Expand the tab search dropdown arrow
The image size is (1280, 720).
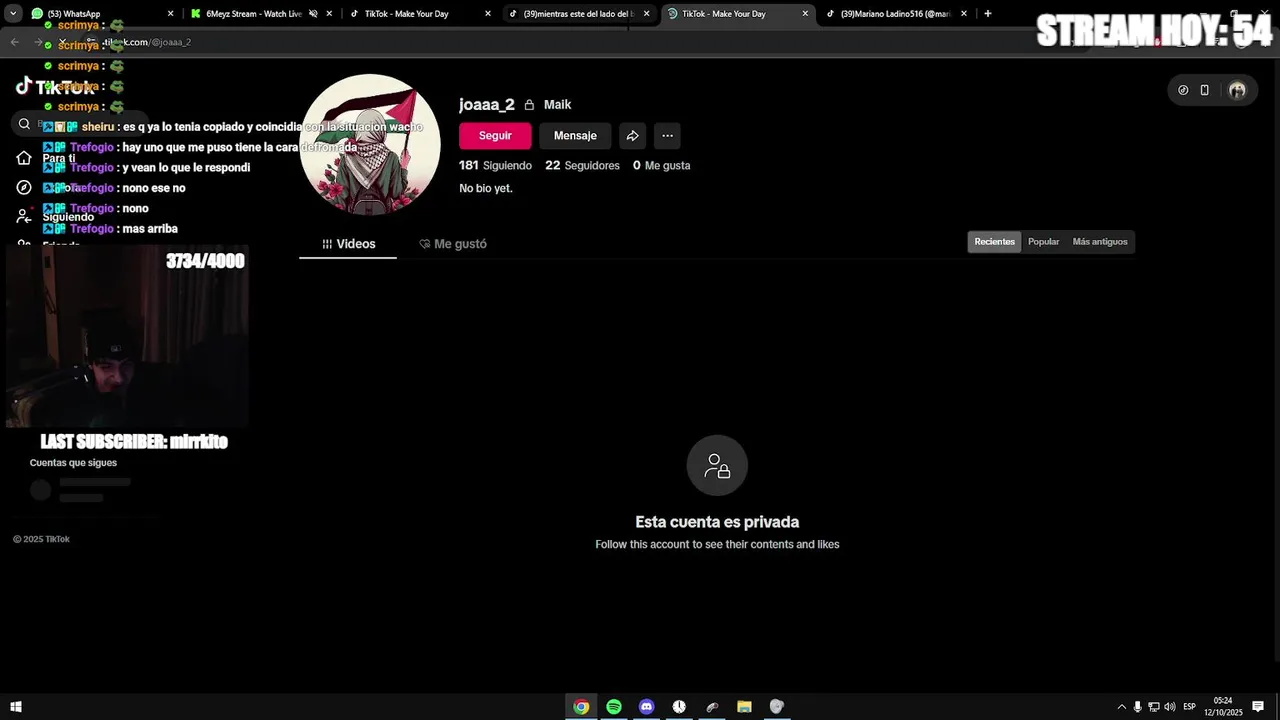click(12, 14)
